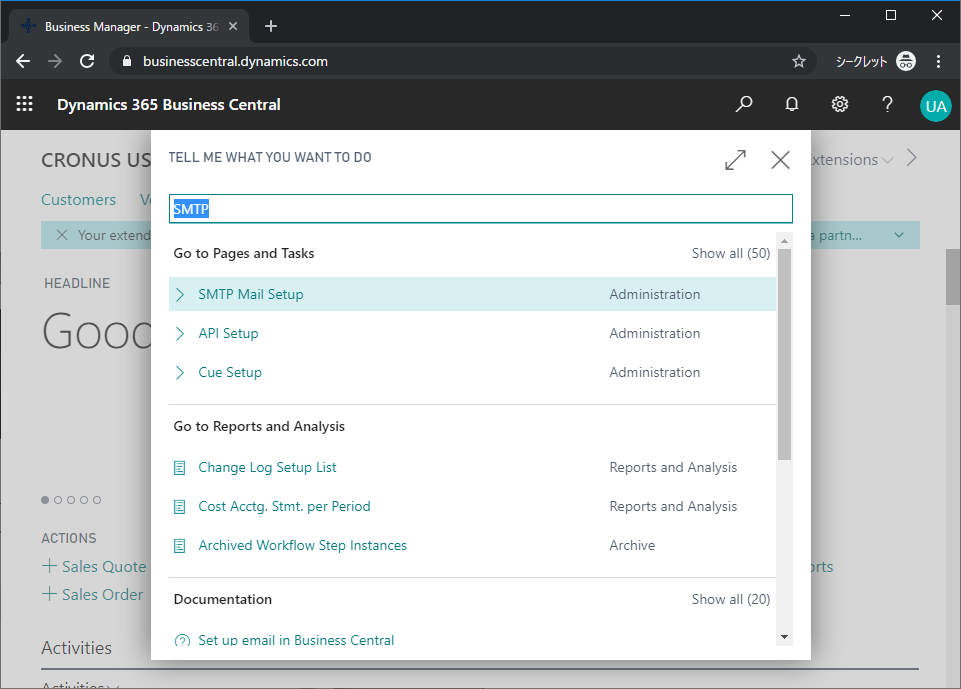Bookmark this page with the star

coord(799,61)
